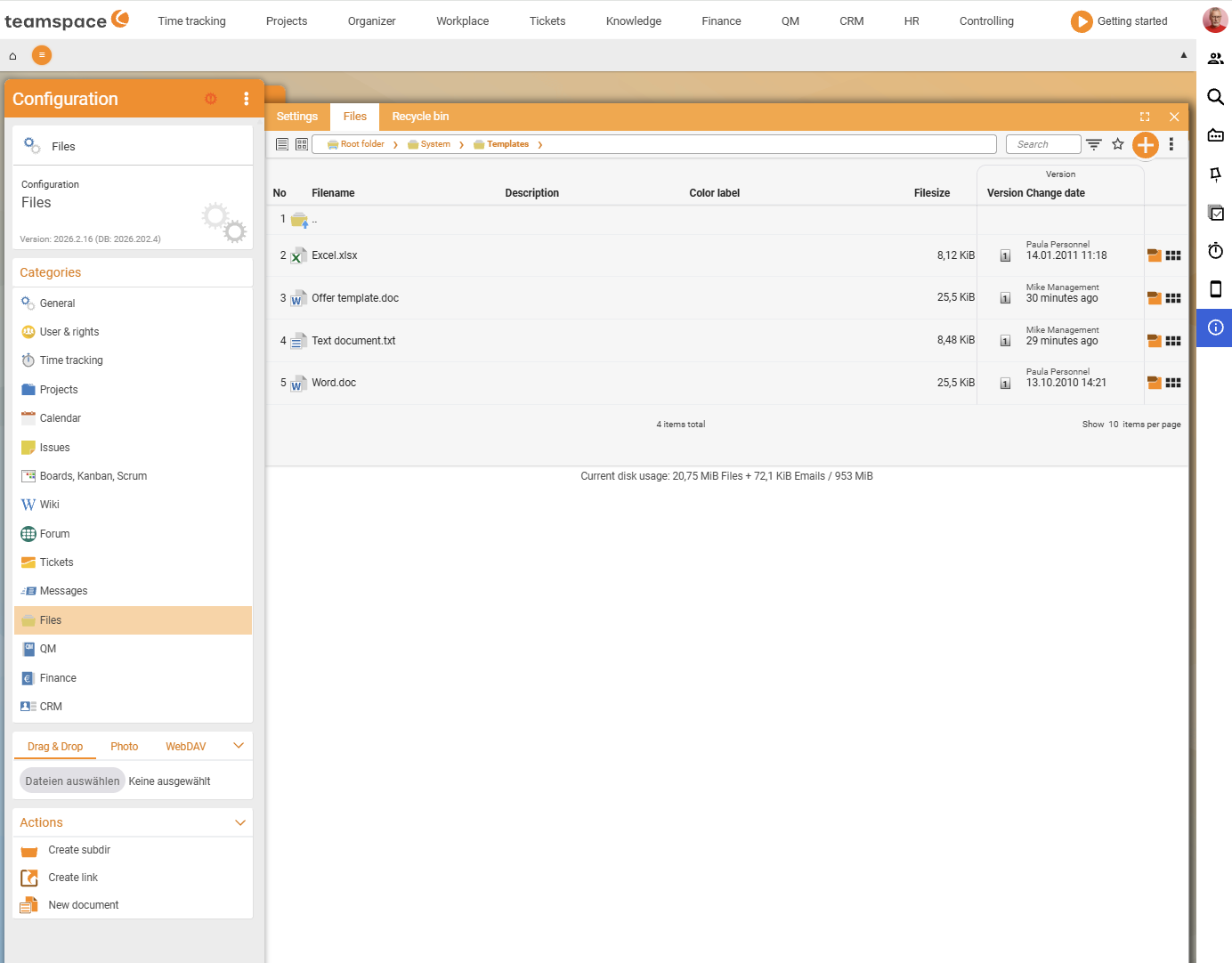Open Text document.txt file

353,341
